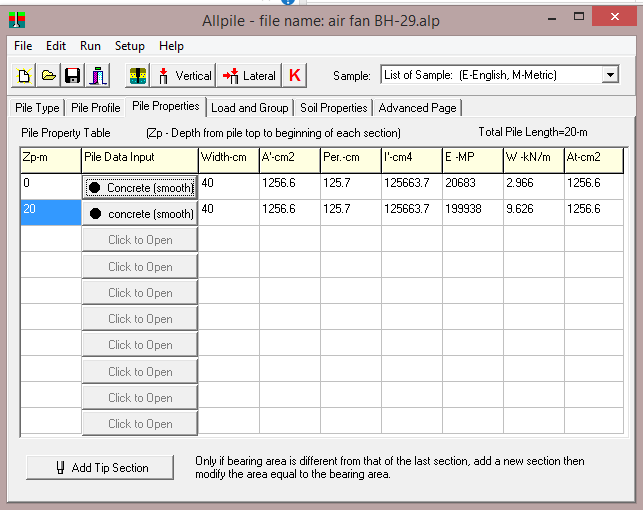Open the Concrete (smooth) button in row 0

tap(140, 188)
